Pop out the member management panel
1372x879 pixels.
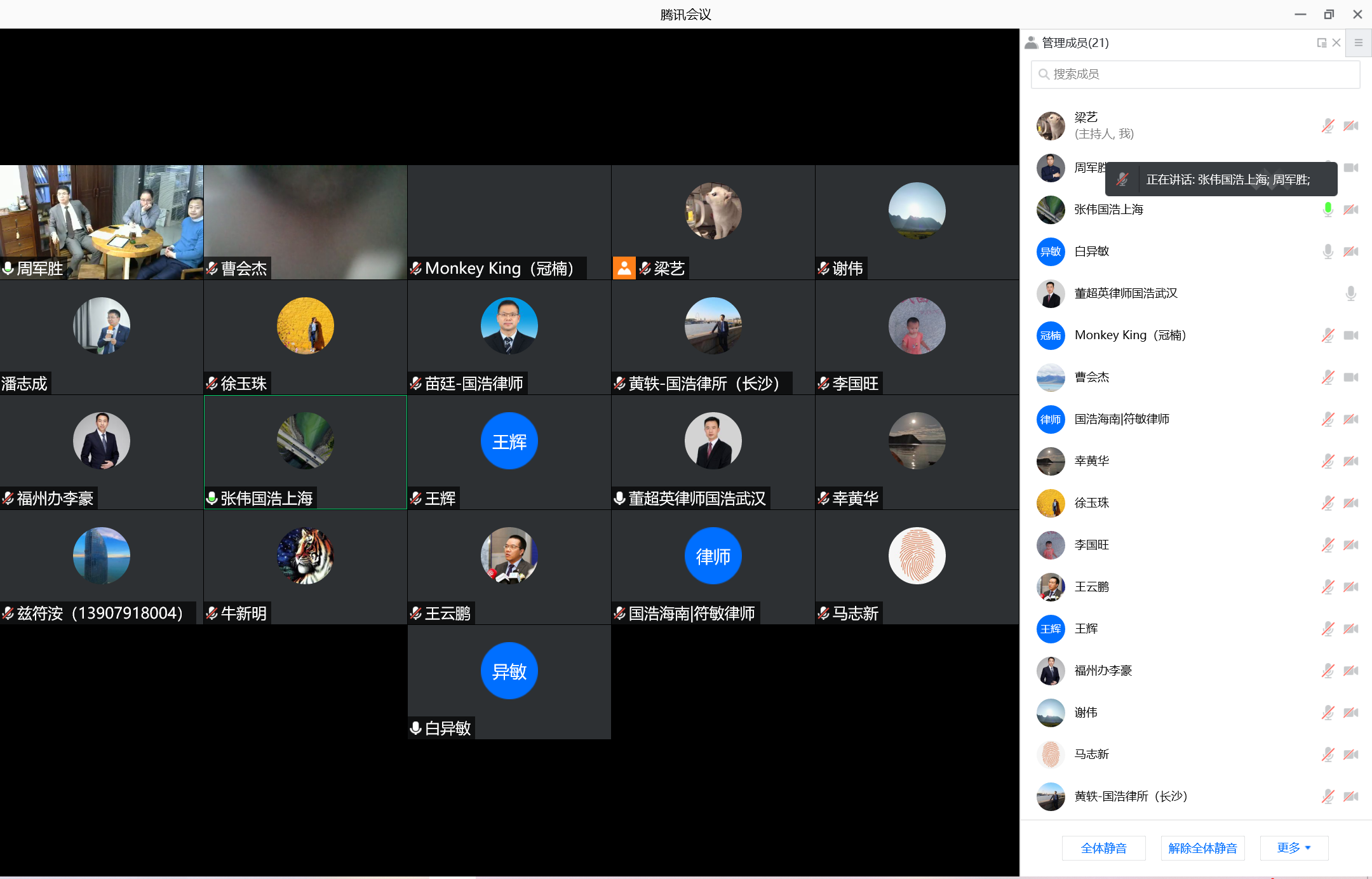pos(1322,43)
